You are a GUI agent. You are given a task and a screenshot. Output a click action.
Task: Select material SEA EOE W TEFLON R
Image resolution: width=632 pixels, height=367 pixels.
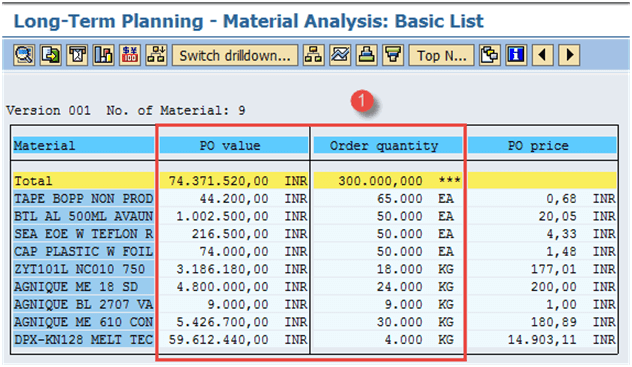[x=83, y=234]
